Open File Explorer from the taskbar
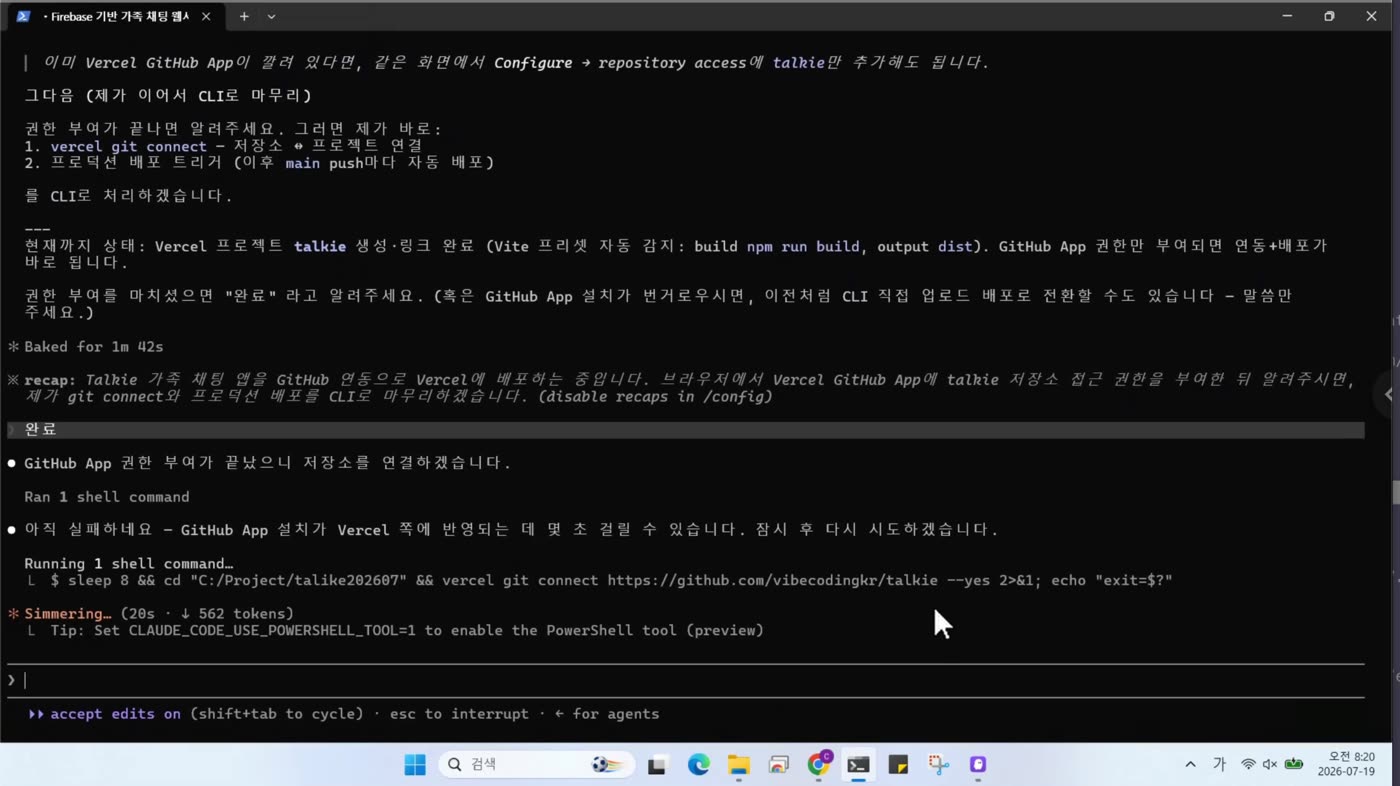 pyautogui.click(x=738, y=765)
